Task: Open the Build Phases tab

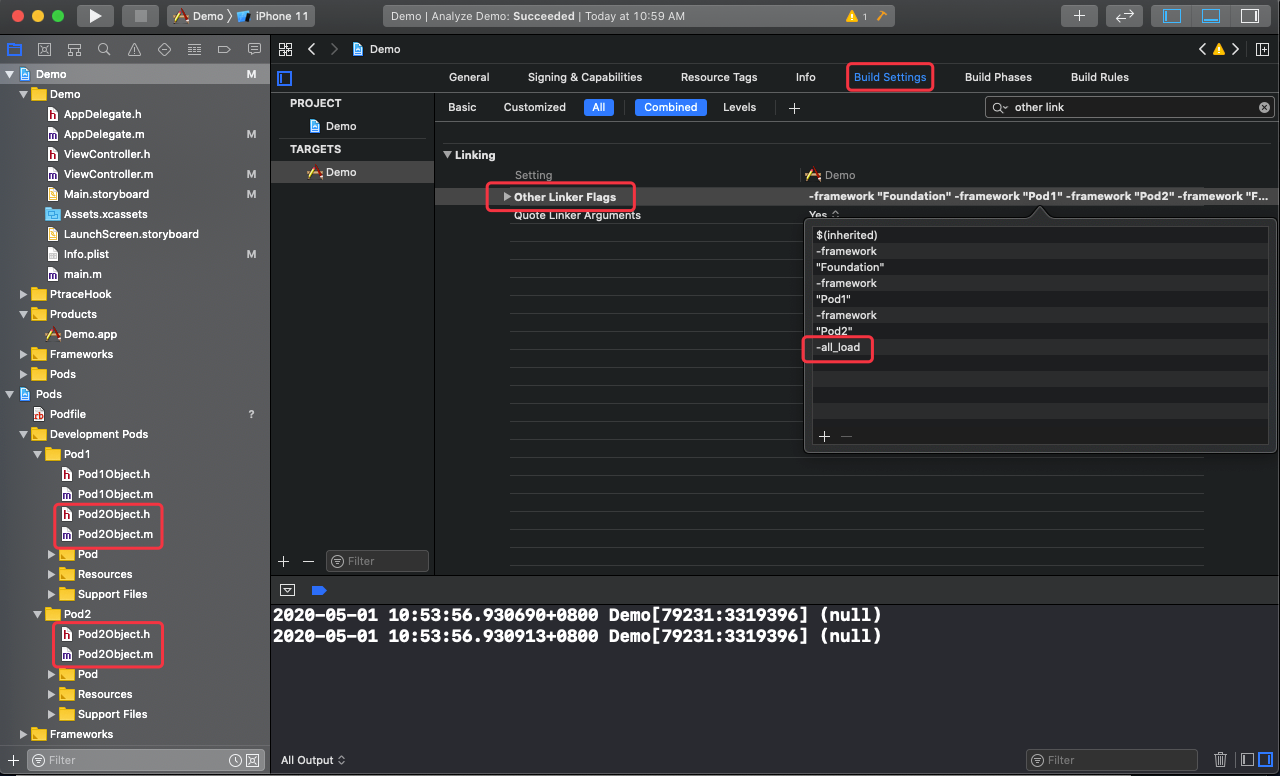Action: coord(998,77)
